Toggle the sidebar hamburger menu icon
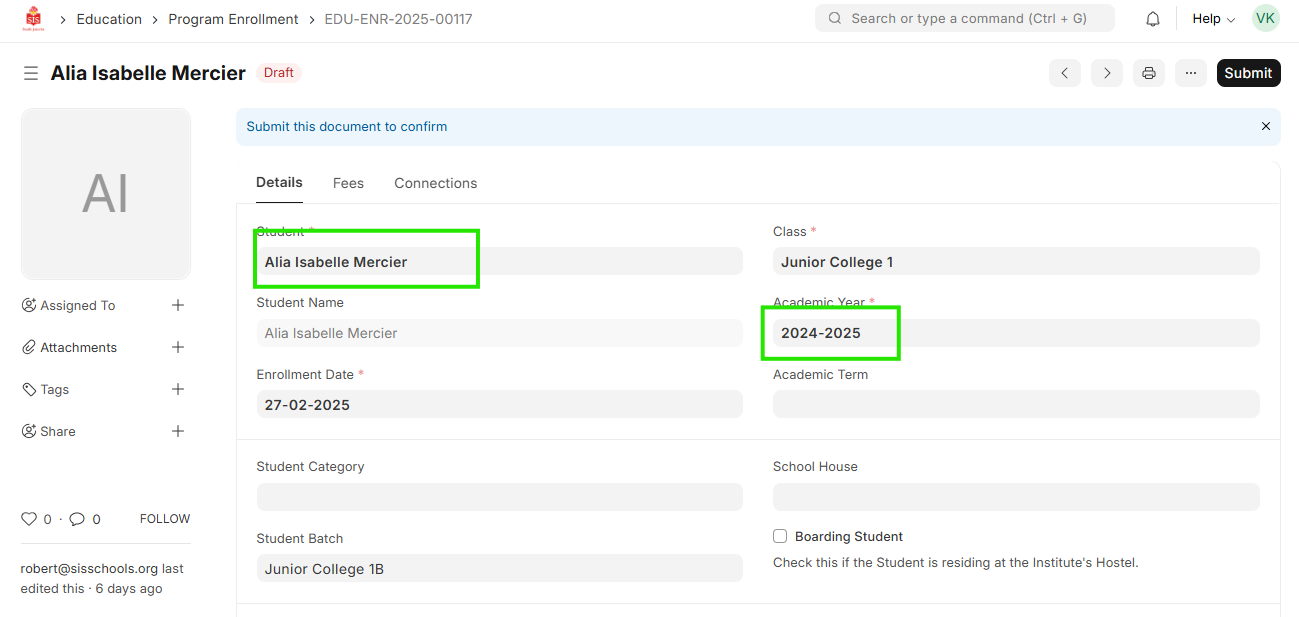Screen dimensions: 1299x617 31,73
